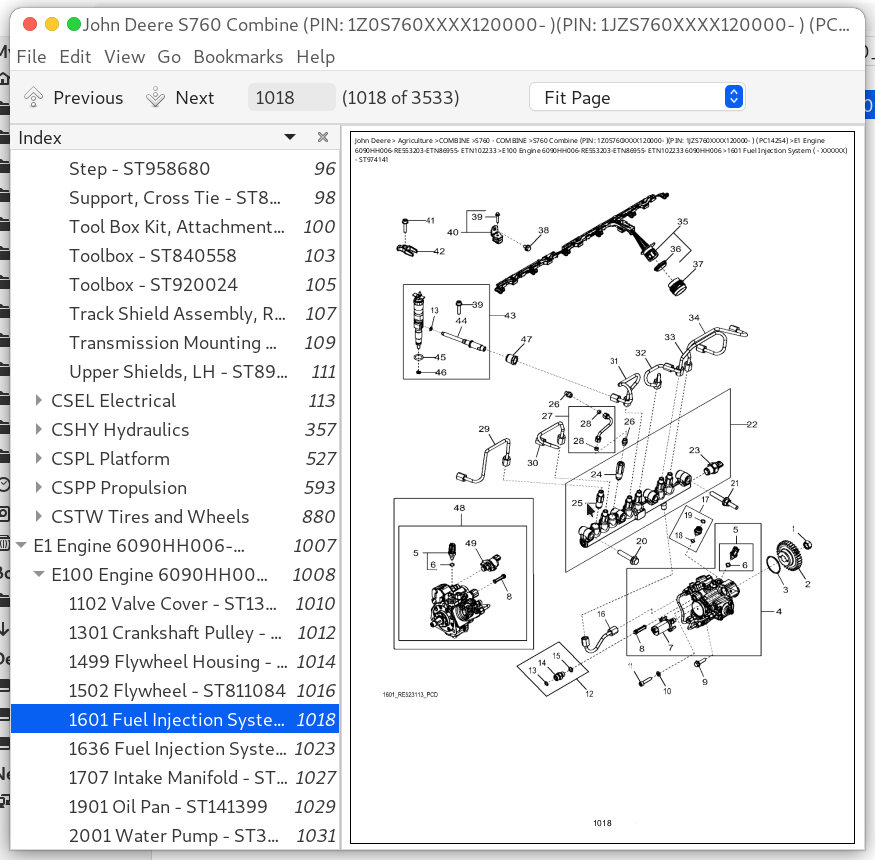Click the Previous page arrow icon
Screen dimensions: 875x860
(33, 97)
